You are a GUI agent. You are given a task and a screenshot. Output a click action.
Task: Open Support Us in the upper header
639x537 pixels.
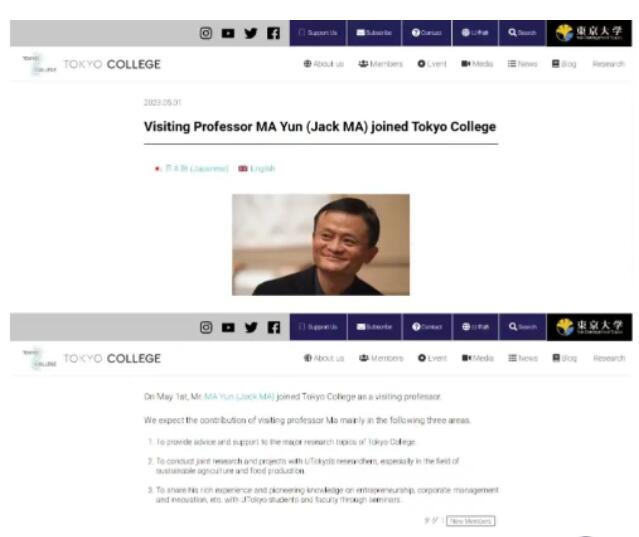pos(318,33)
